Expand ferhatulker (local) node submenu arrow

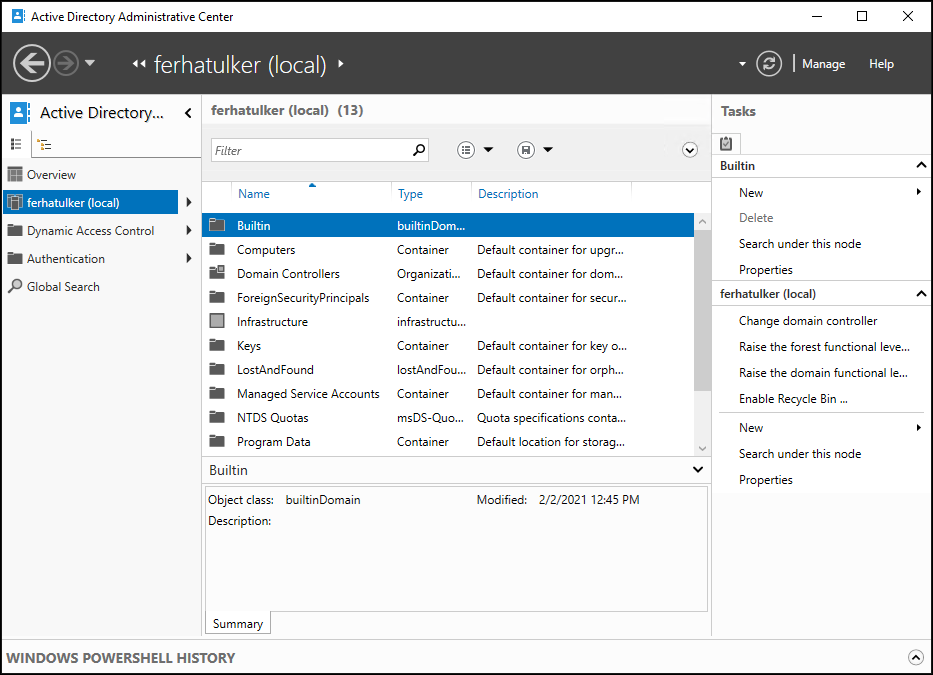[x=189, y=202]
